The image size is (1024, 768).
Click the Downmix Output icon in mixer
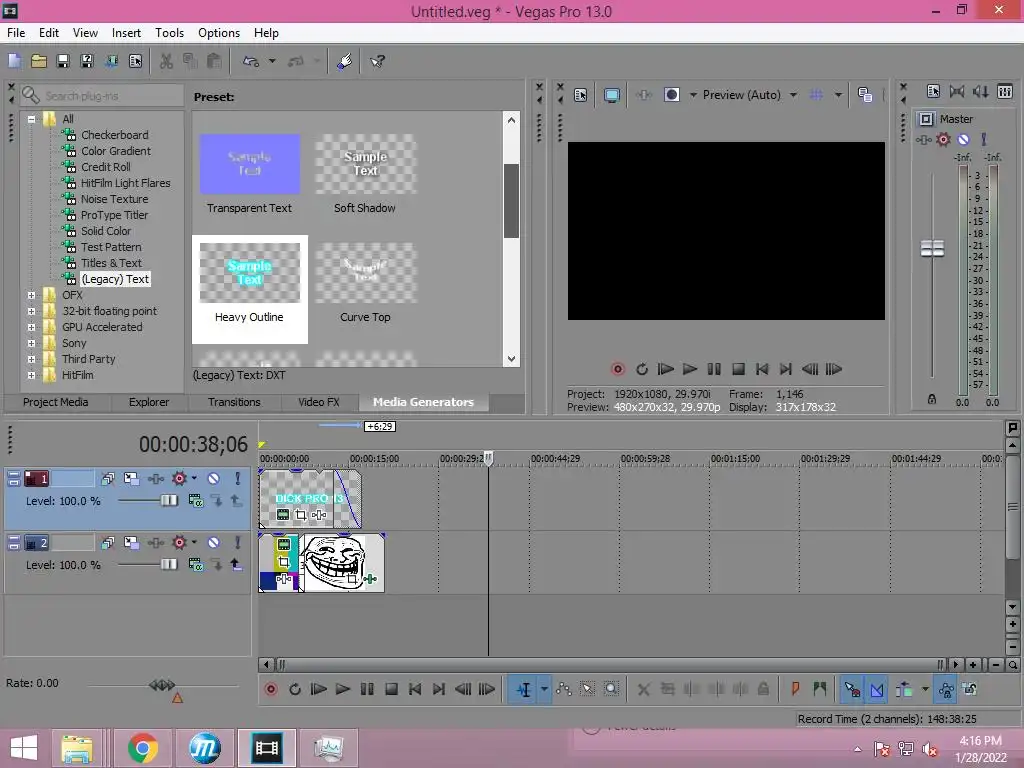click(957, 91)
